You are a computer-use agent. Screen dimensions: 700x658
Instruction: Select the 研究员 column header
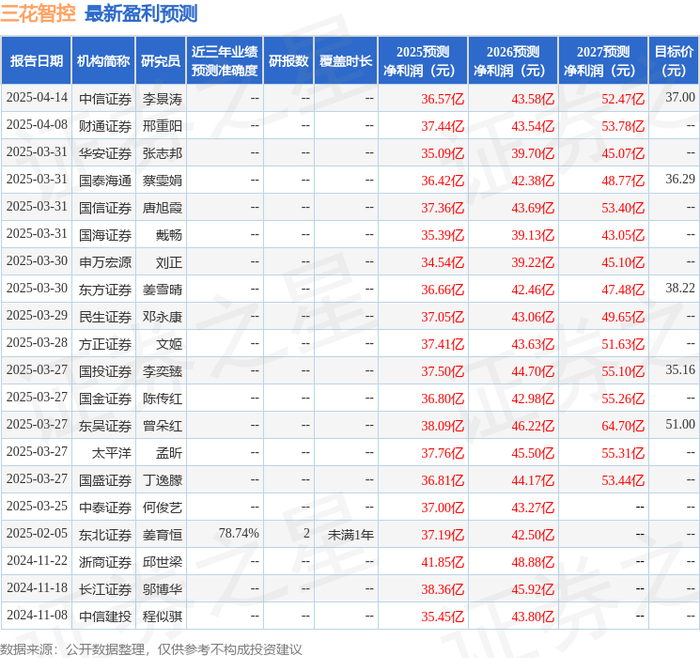(161, 61)
